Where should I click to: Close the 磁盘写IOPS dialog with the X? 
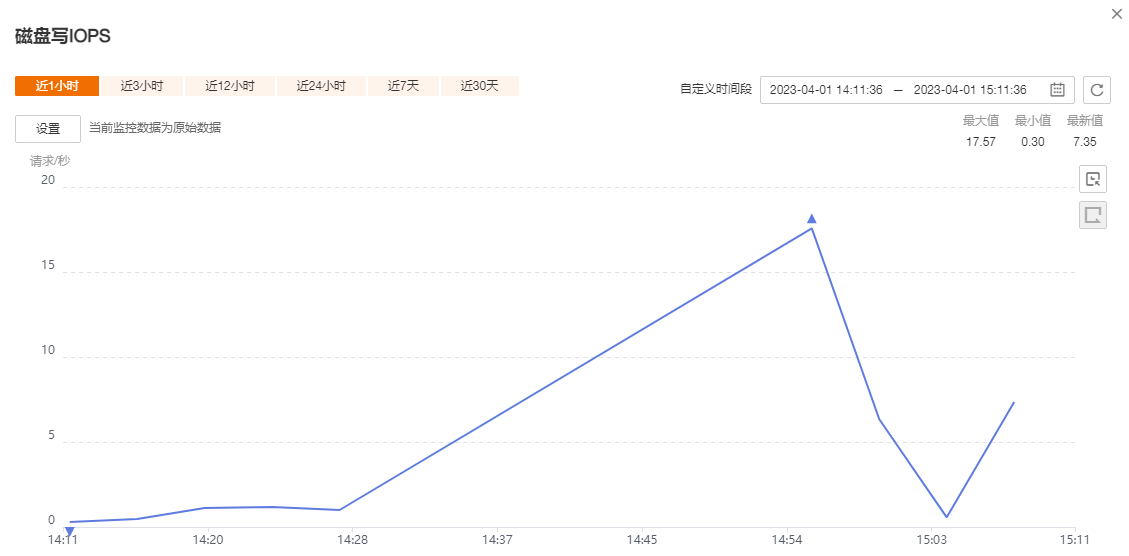point(1117,14)
